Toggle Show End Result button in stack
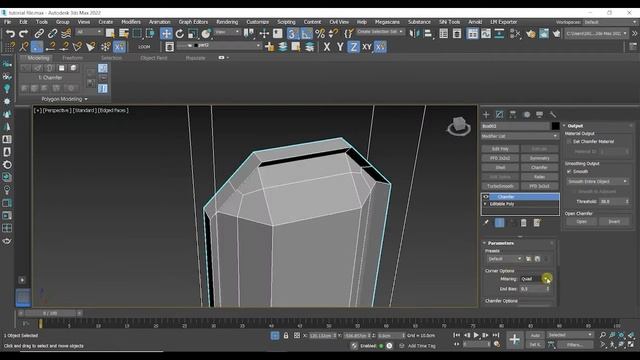This screenshot has height=360, width=640. [x=500, y=223]
